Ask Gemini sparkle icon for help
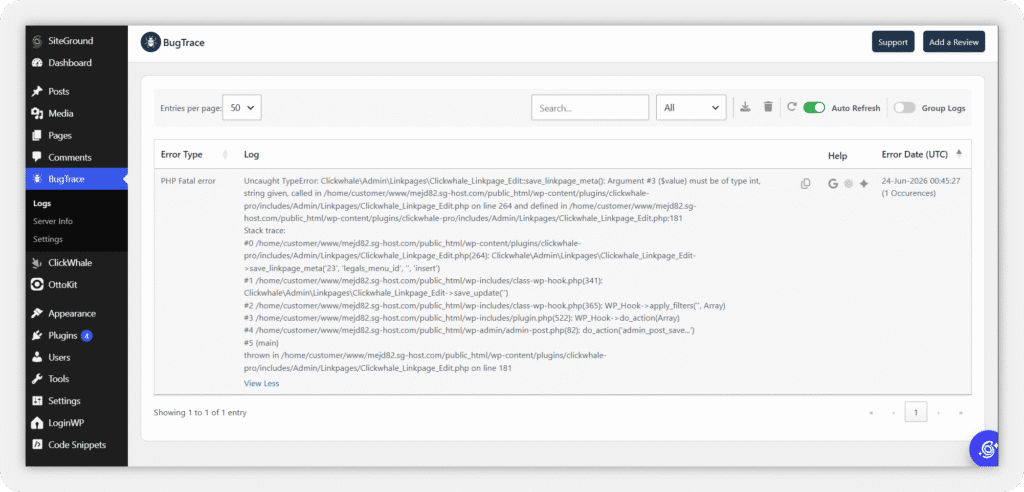 (864, 184)
